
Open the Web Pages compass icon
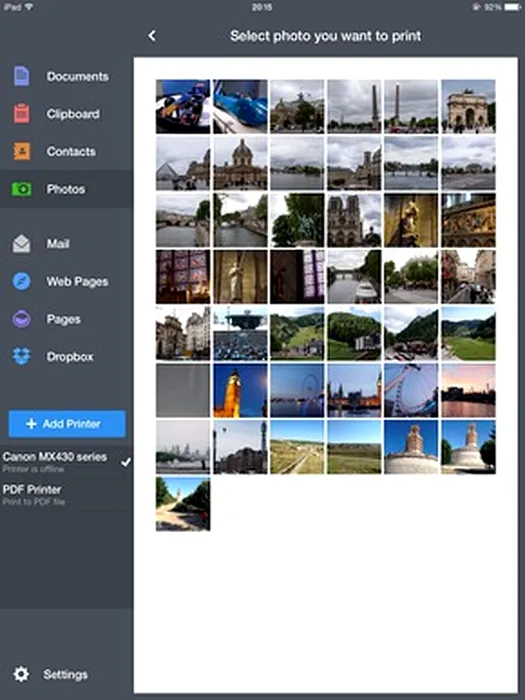[x=21, y=282]
